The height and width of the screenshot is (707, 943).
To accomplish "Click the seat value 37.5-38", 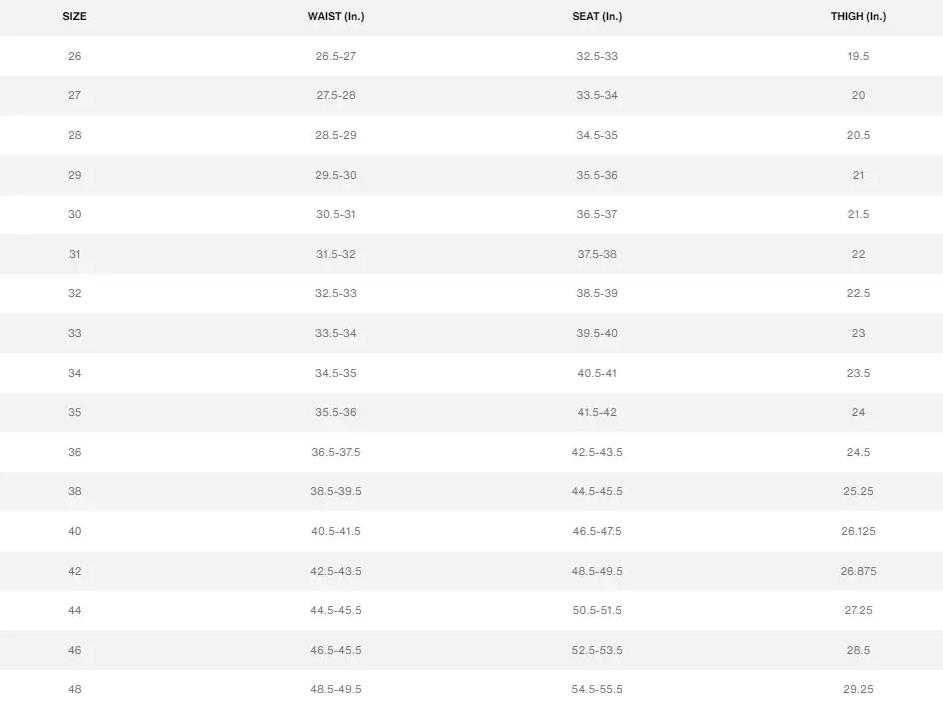I will (x=597, y=254).
